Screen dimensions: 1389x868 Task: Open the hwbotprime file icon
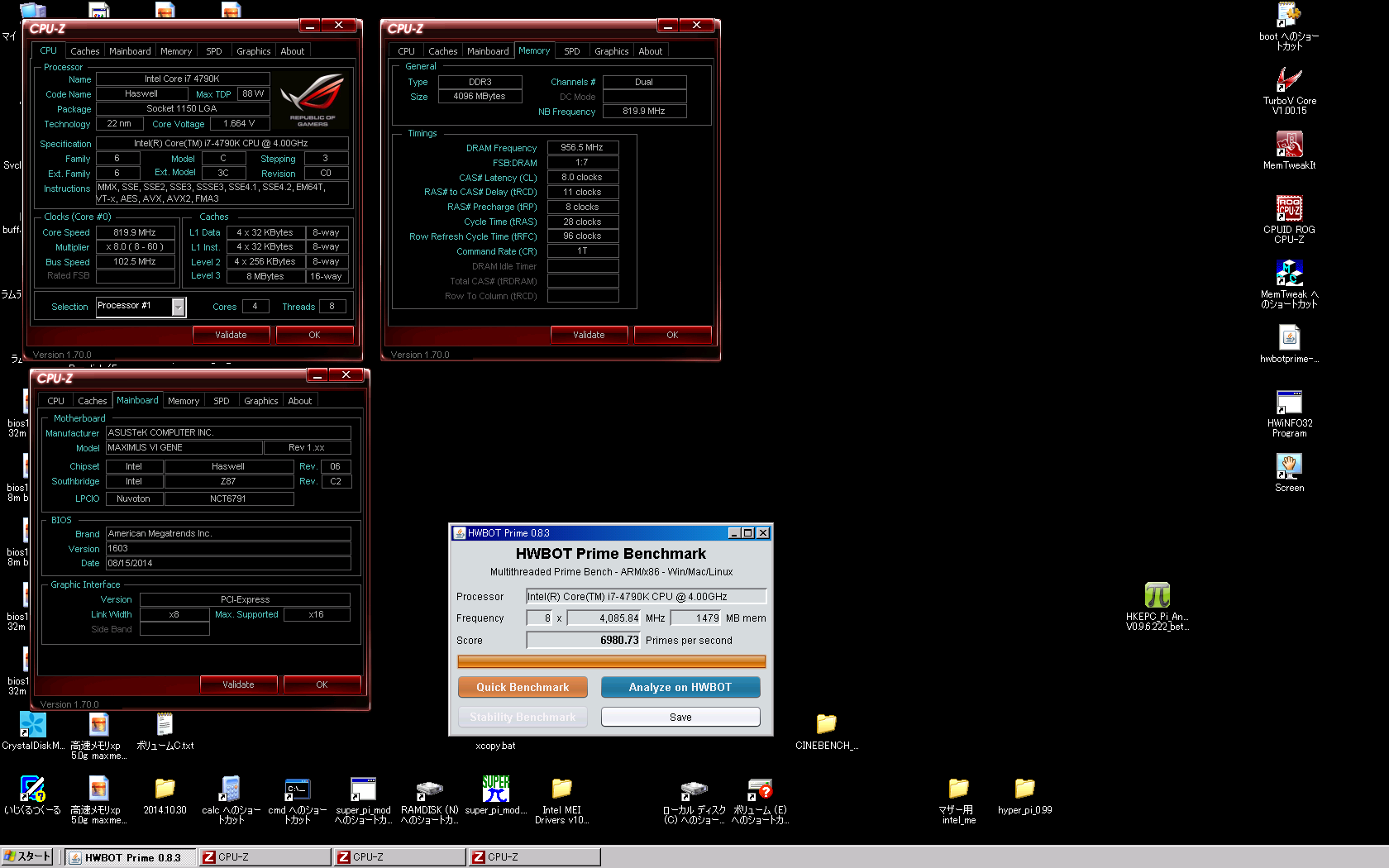tap(1289, 337)
